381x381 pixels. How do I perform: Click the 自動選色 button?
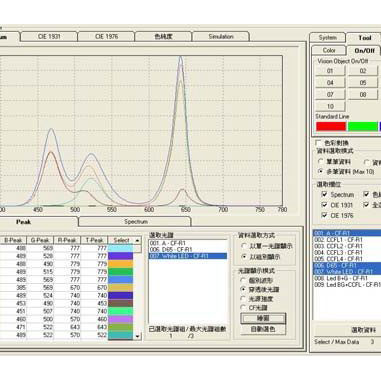[x=263, y=329]
